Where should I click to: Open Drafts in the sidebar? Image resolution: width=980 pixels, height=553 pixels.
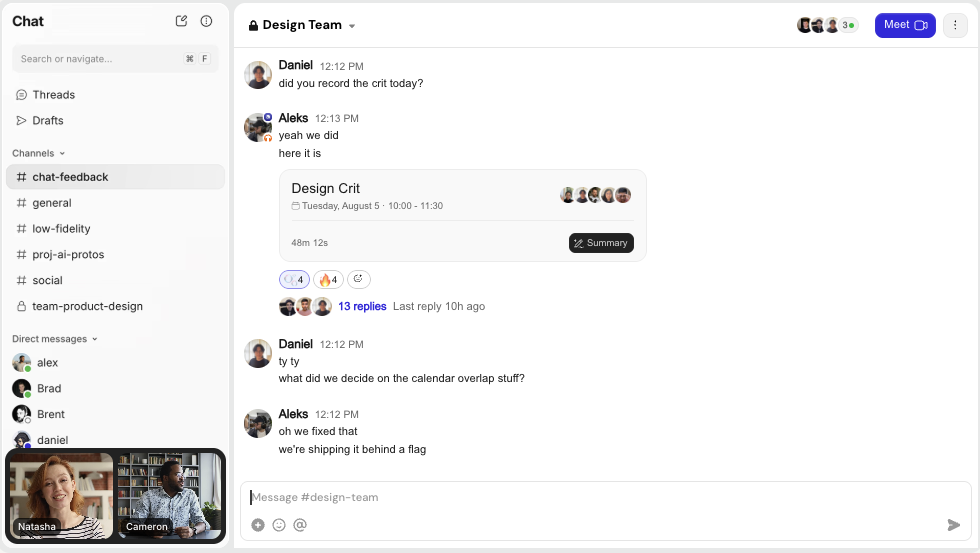(x=47, y=121)
